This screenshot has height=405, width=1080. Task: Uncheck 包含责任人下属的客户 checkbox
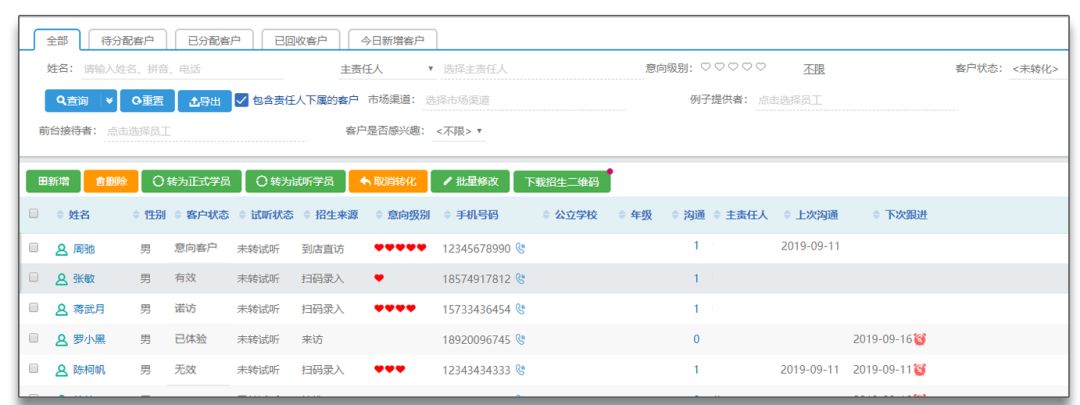[241, 100]
